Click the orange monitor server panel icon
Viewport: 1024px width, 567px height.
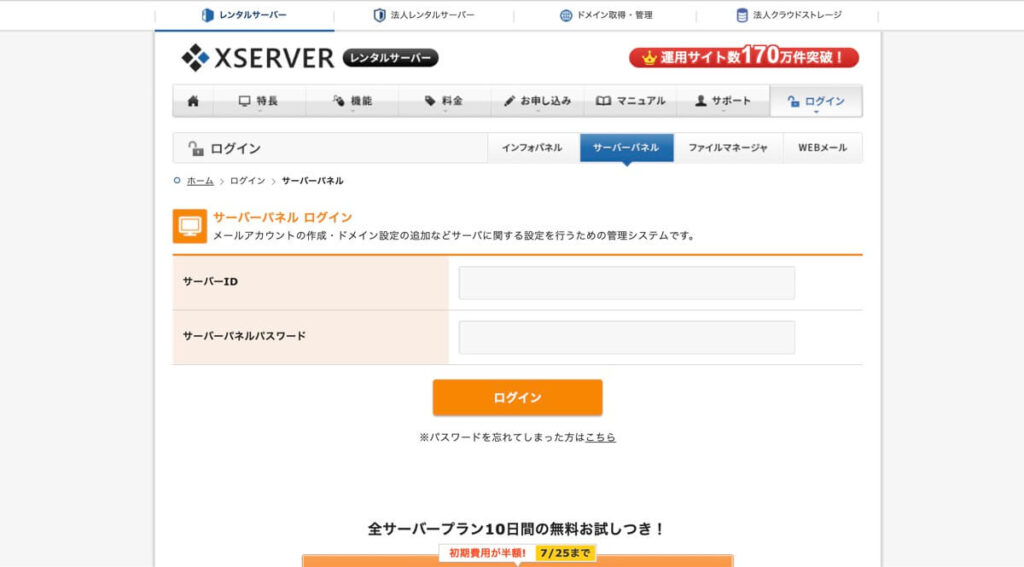click(x=189, y=226)
